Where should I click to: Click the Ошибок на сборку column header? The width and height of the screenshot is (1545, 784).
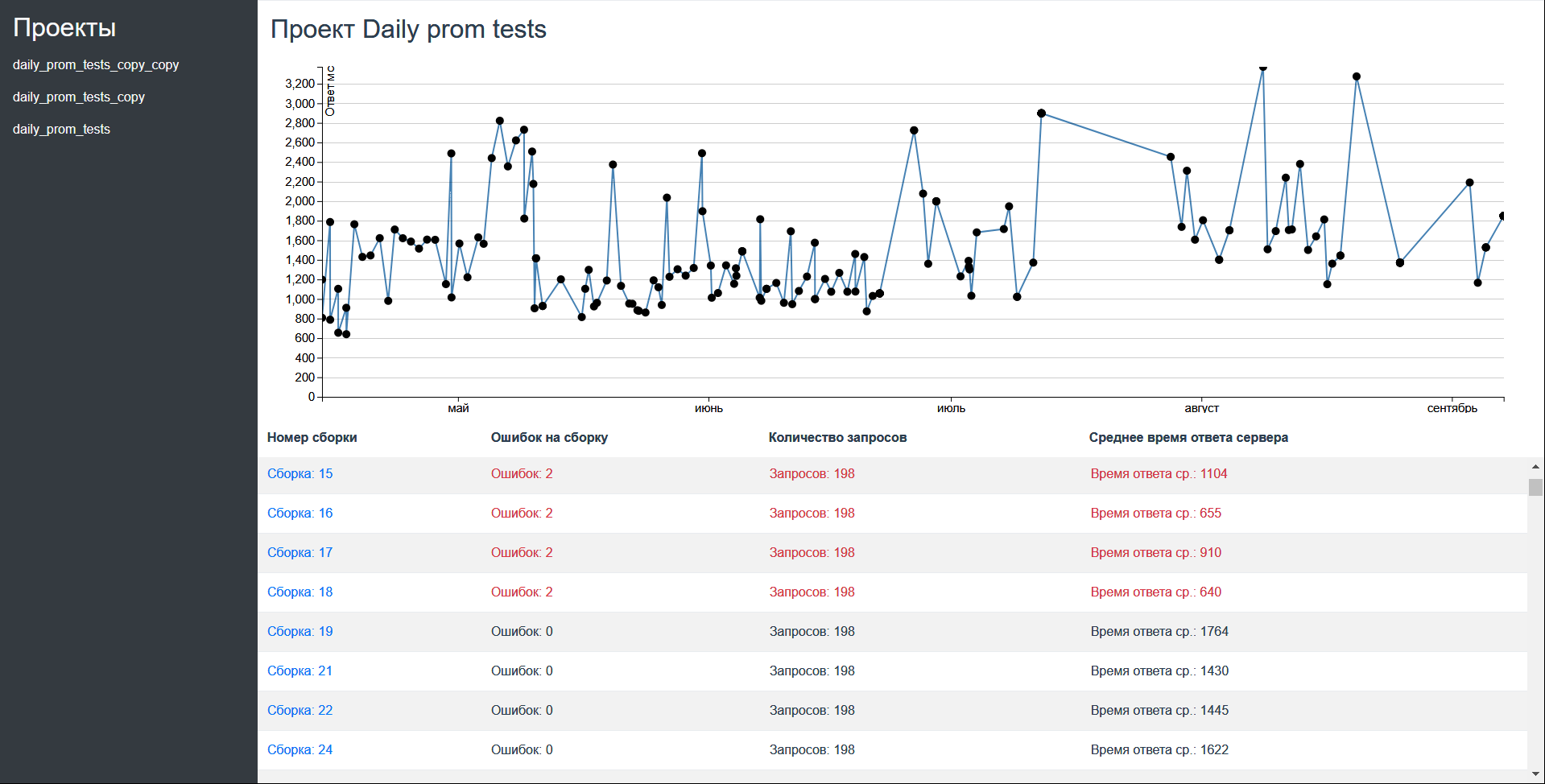549,437
